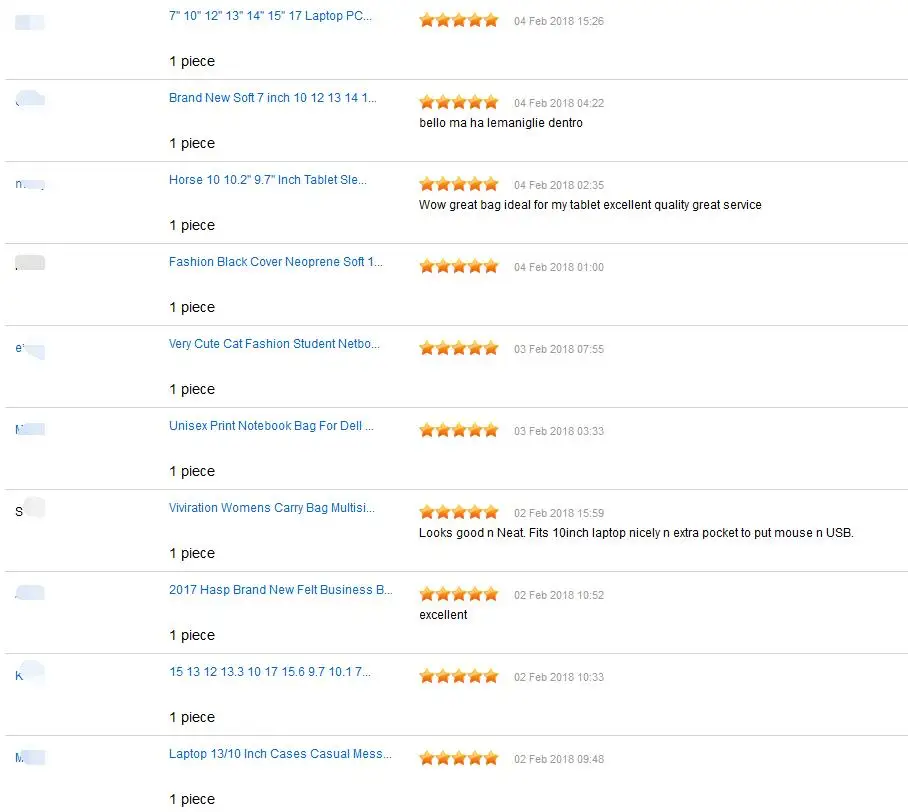Click the blurred reviewer name beside Horse tablet review
The height and width of the screenshot is (812, 908).
pos(30,184)
